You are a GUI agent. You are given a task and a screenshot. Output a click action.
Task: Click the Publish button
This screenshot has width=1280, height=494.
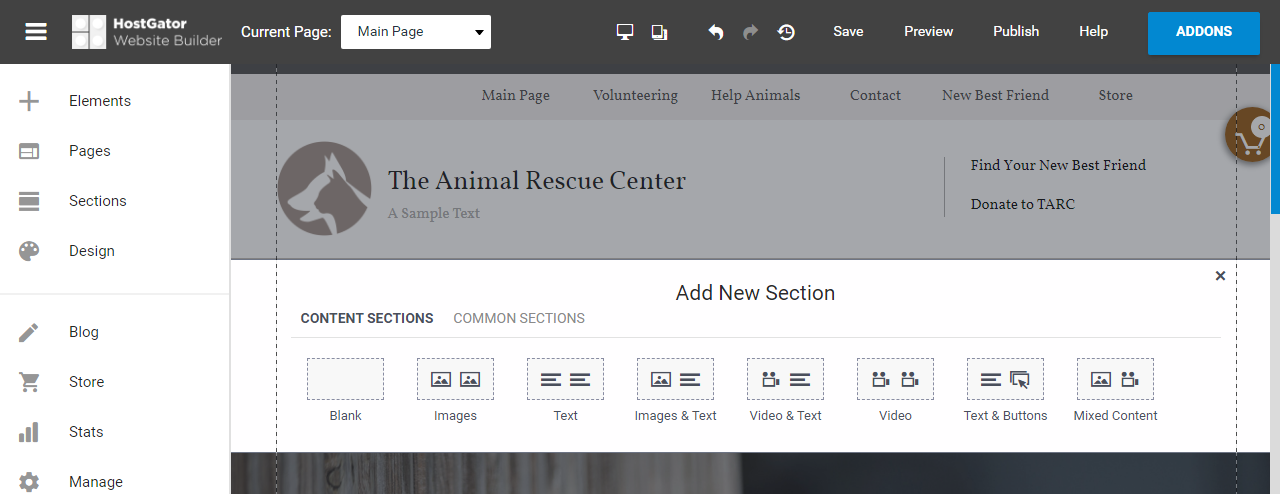pos(1016,32)
